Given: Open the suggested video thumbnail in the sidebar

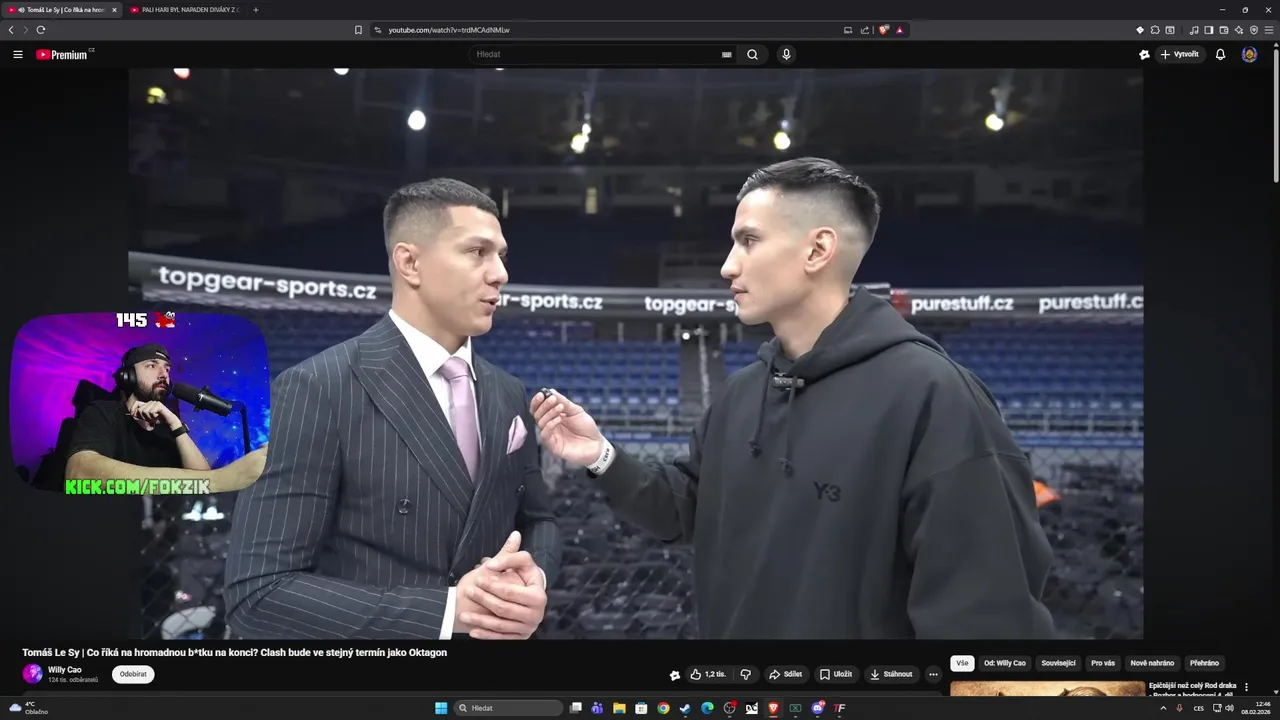Looking at the screenshot, I should (1047, 689).
